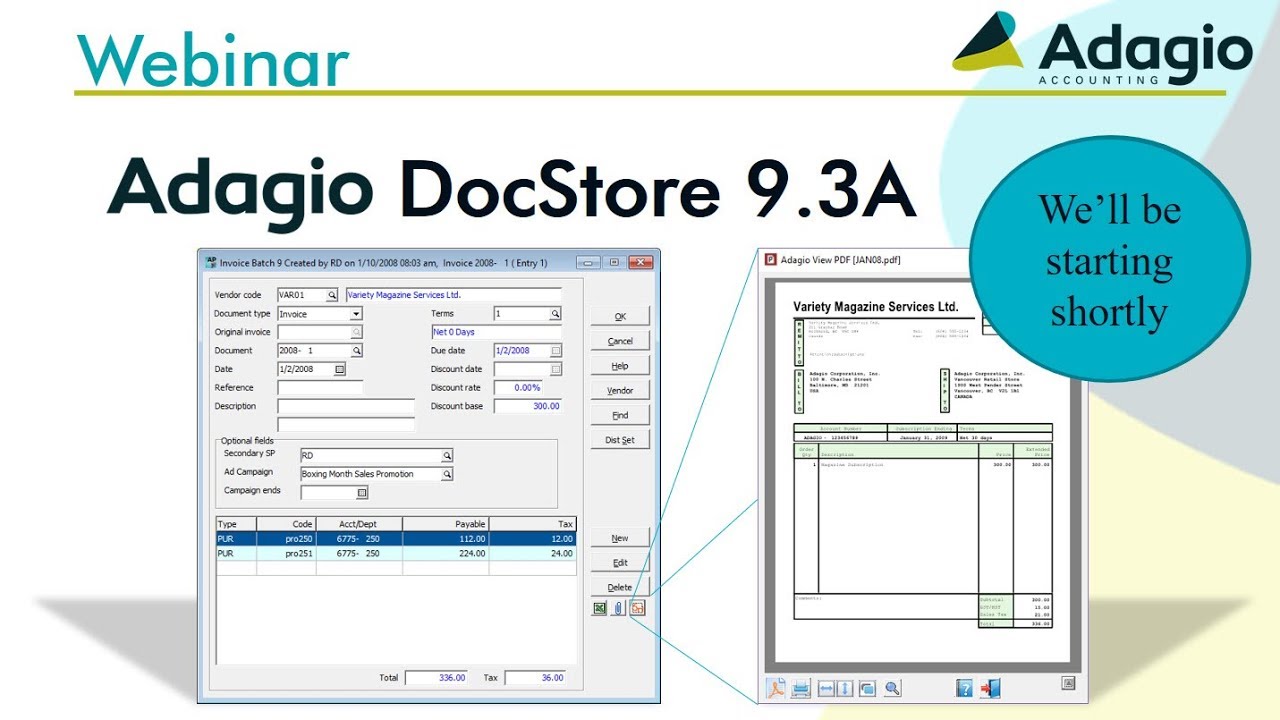Open calendar picker for Due date
1280x720 pixels.
[556, 351]
